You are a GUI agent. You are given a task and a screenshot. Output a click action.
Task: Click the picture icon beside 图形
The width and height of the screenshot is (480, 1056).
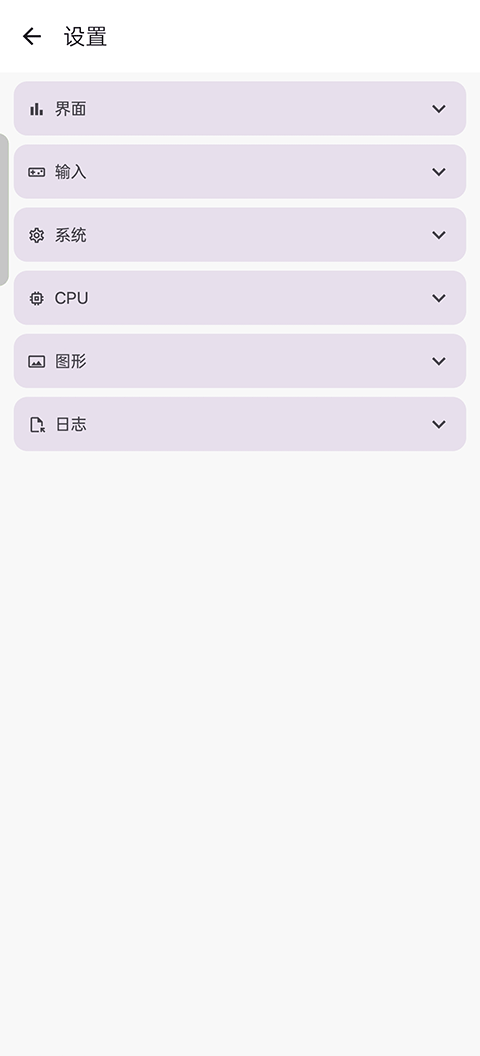pos(36,362)
